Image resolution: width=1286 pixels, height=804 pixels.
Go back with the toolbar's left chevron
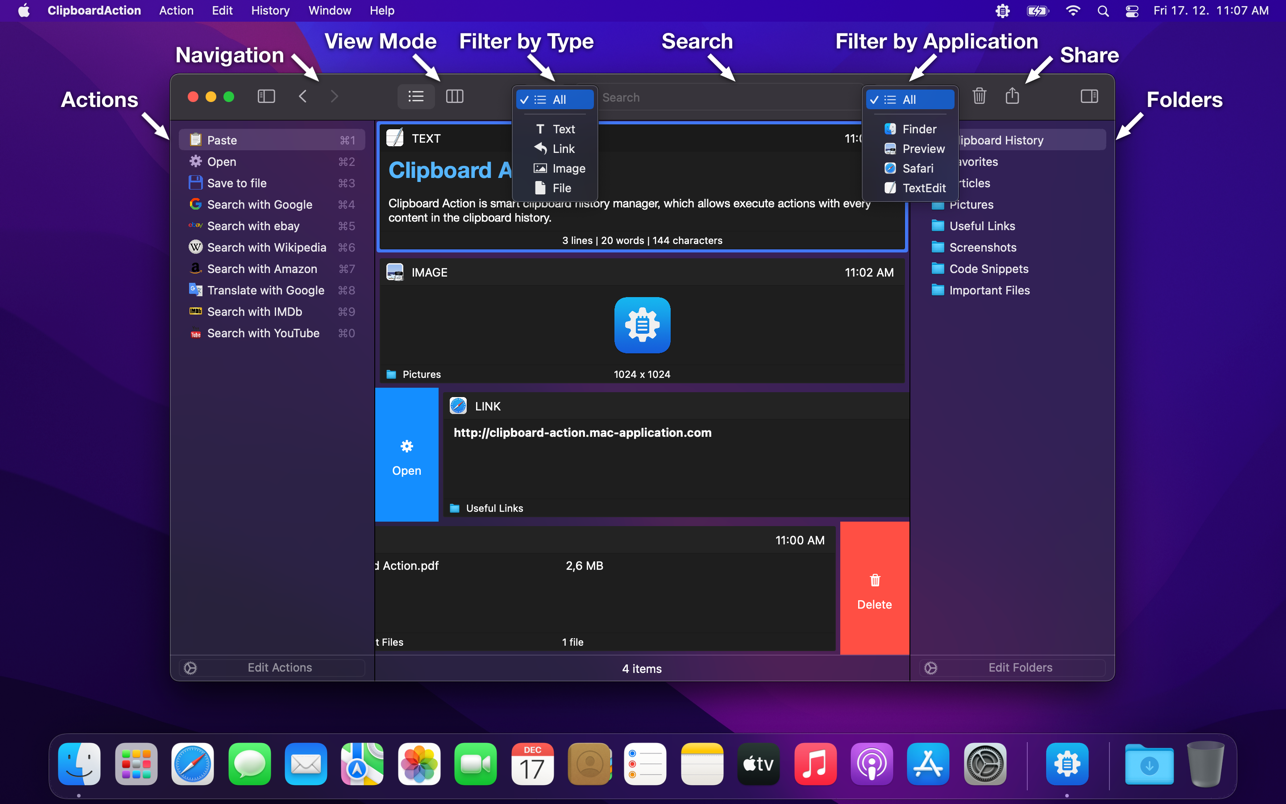[x=303, y=96]
